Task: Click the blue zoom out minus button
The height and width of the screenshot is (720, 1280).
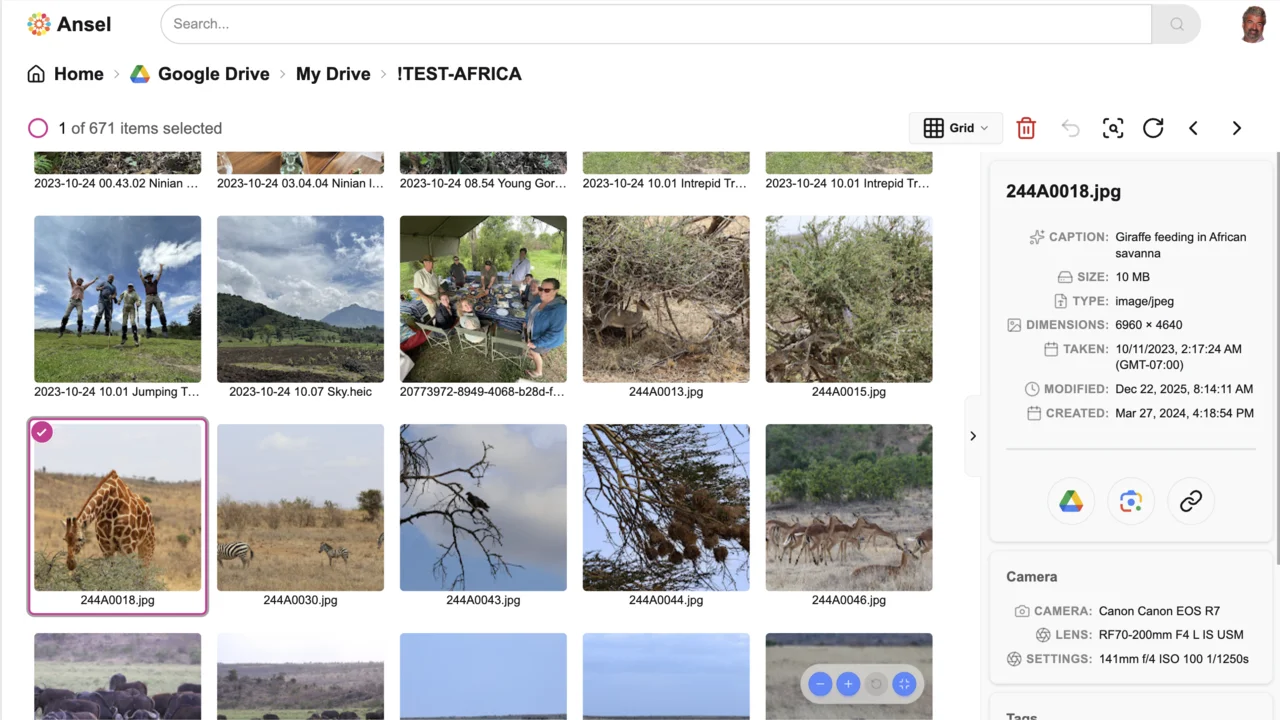Action: 820,684
